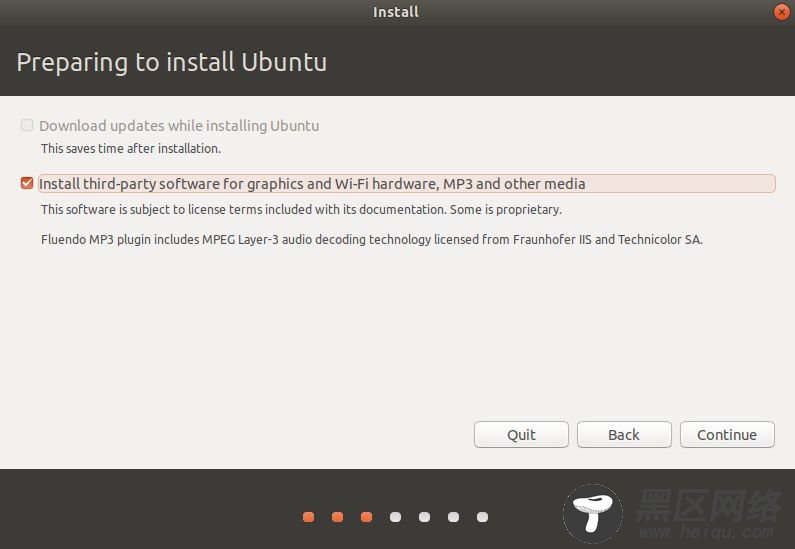Uncheck the third-party software checkbox
Image resolution: width=795 pixels, height=549 pixels.
(x=27, y=183)
